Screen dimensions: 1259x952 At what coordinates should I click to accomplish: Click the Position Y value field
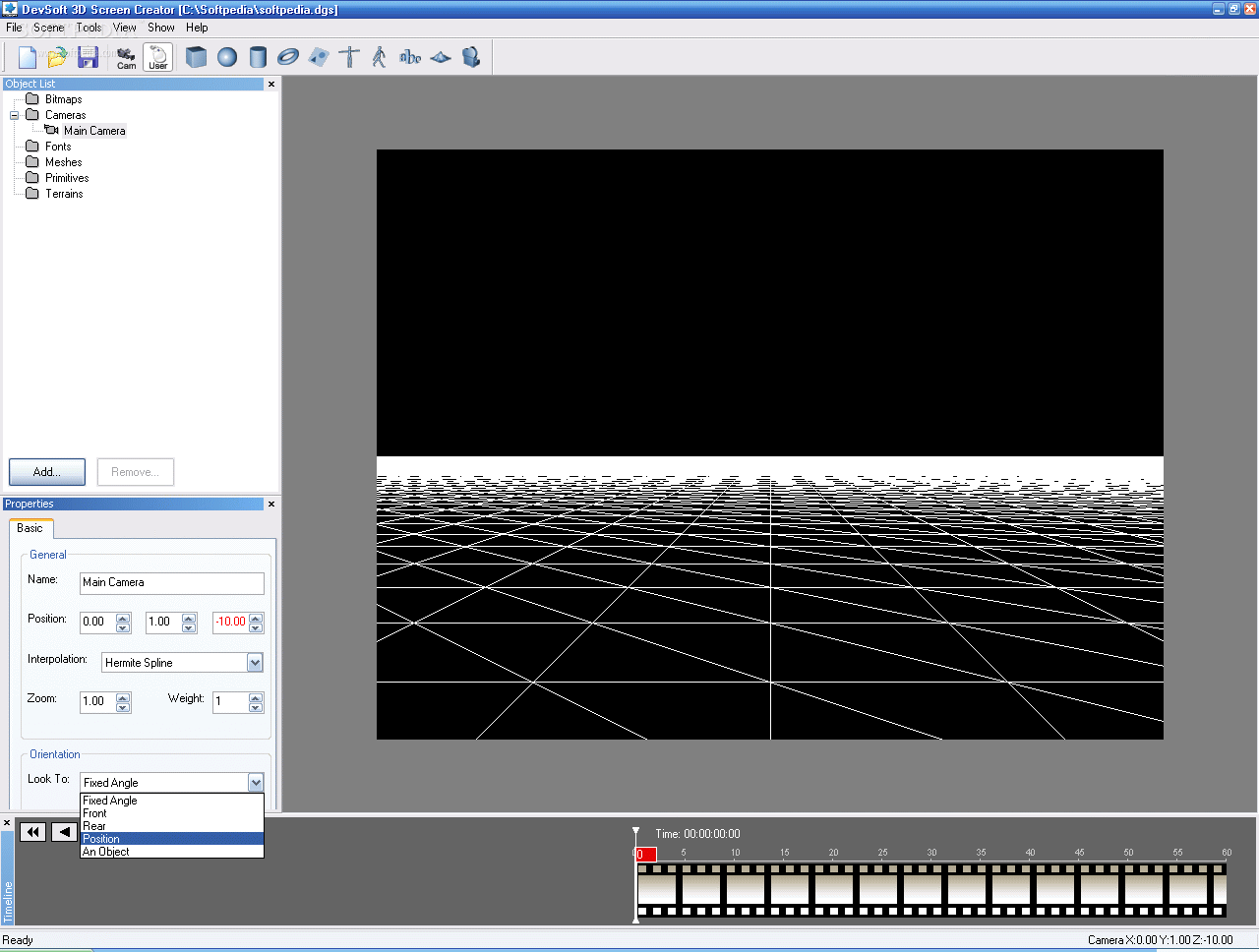tap(164, 623)
